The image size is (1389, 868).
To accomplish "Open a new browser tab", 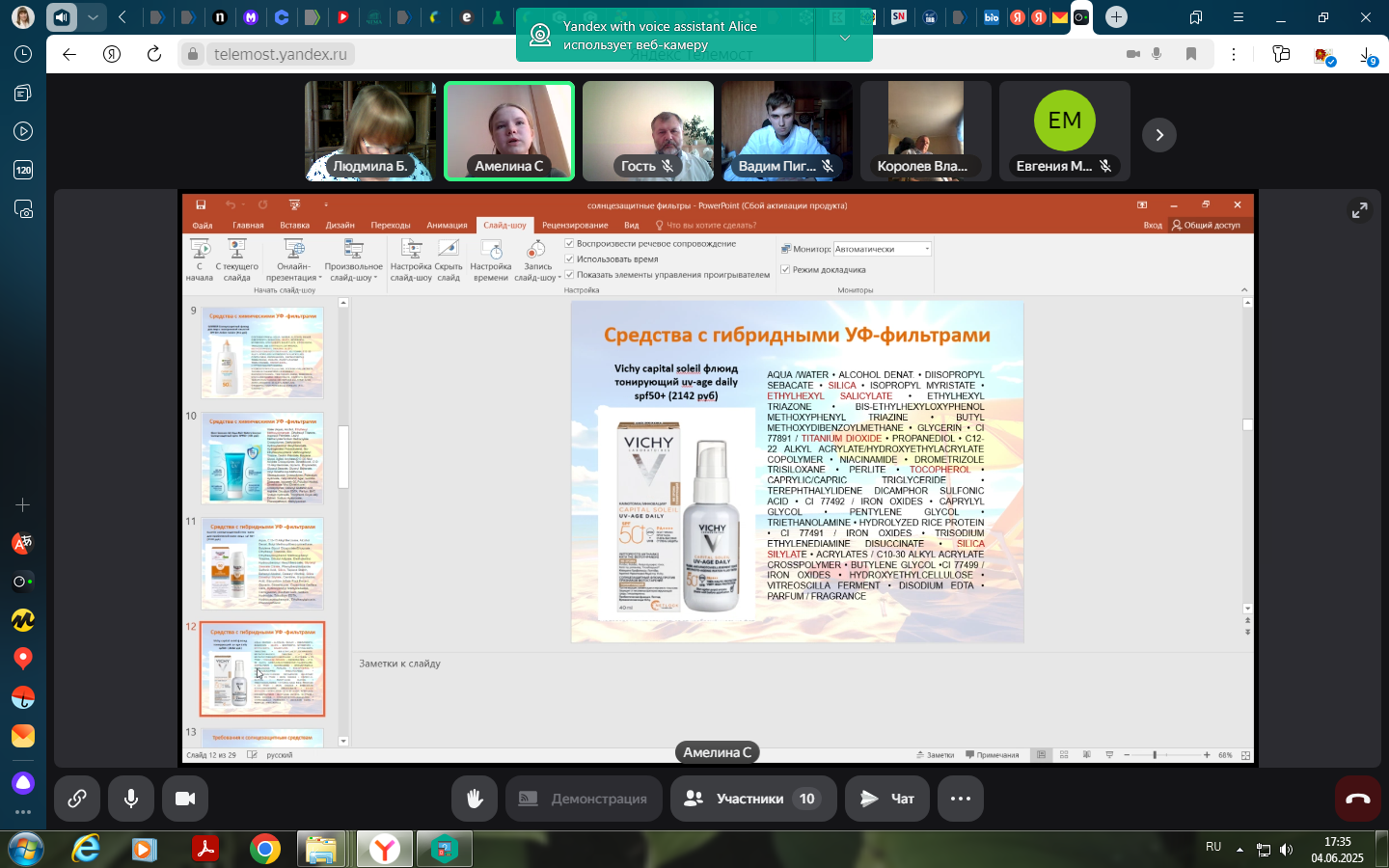I will pyautogui.click(x=1116, y=16).
